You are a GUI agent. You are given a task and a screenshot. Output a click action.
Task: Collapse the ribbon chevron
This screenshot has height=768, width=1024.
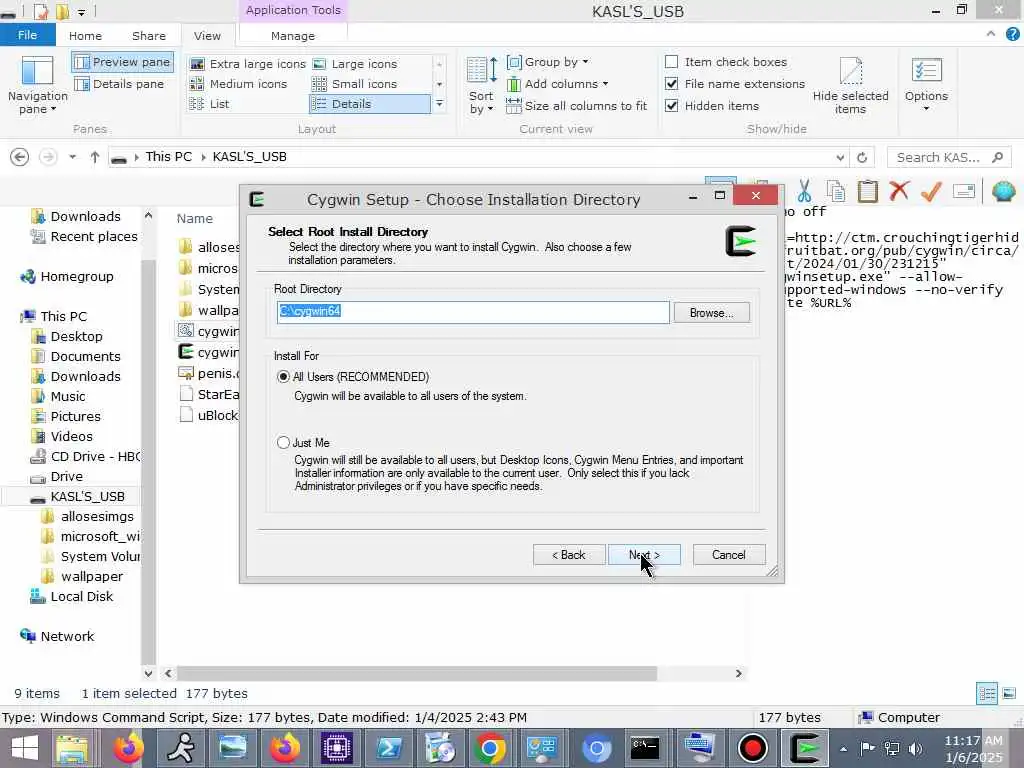(991, 34)
